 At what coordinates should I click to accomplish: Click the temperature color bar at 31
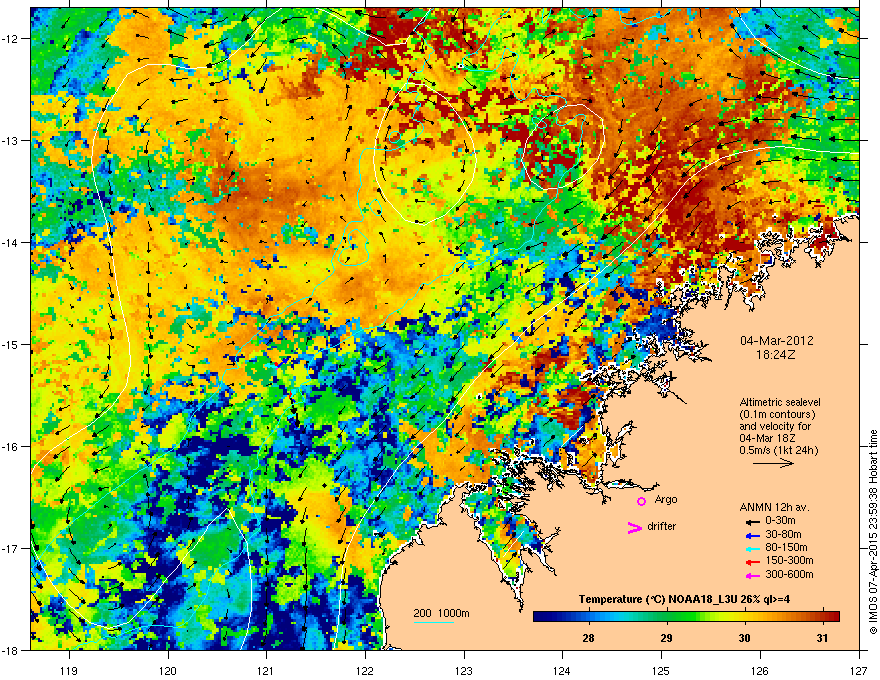pyautogui.click(x=822, y=617)
